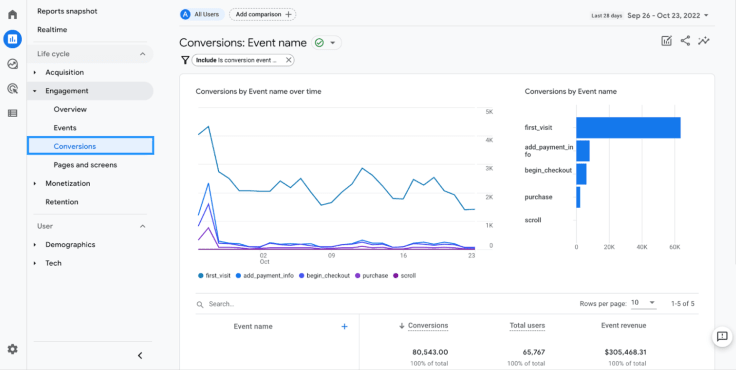
Task: Open the feedback chat bubble icon
Action: [721, 337]
